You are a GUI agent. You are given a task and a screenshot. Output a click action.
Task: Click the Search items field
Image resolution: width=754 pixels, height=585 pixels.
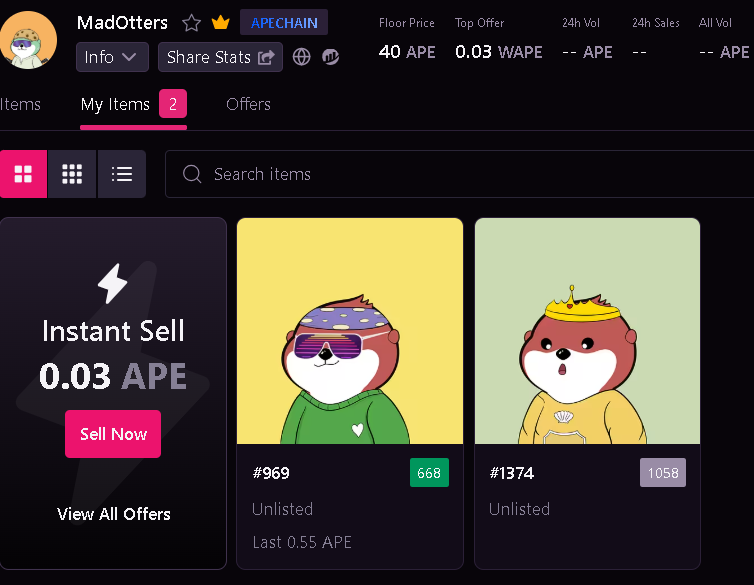(x=459, y=174)
